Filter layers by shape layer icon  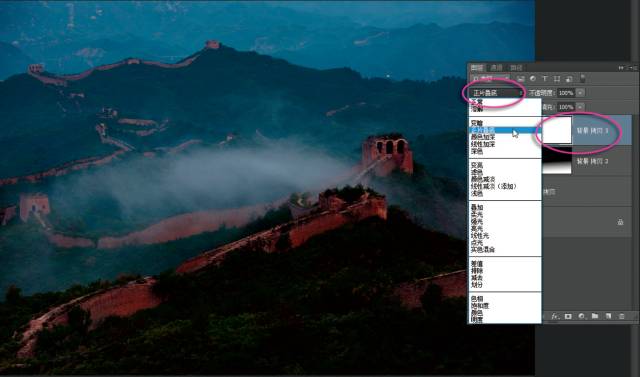tap(557, 79)
